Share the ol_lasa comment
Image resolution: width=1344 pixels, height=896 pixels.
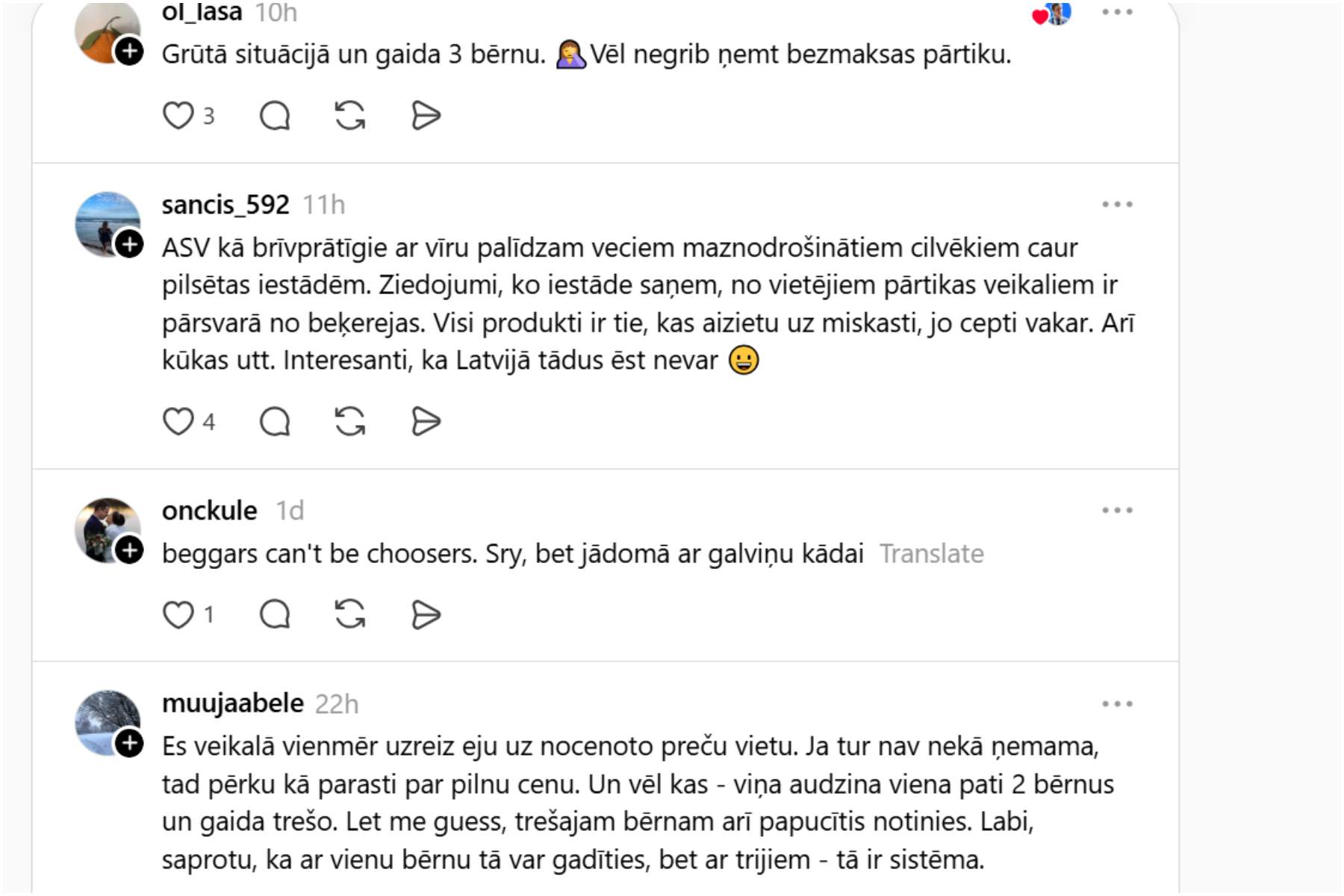426,116
